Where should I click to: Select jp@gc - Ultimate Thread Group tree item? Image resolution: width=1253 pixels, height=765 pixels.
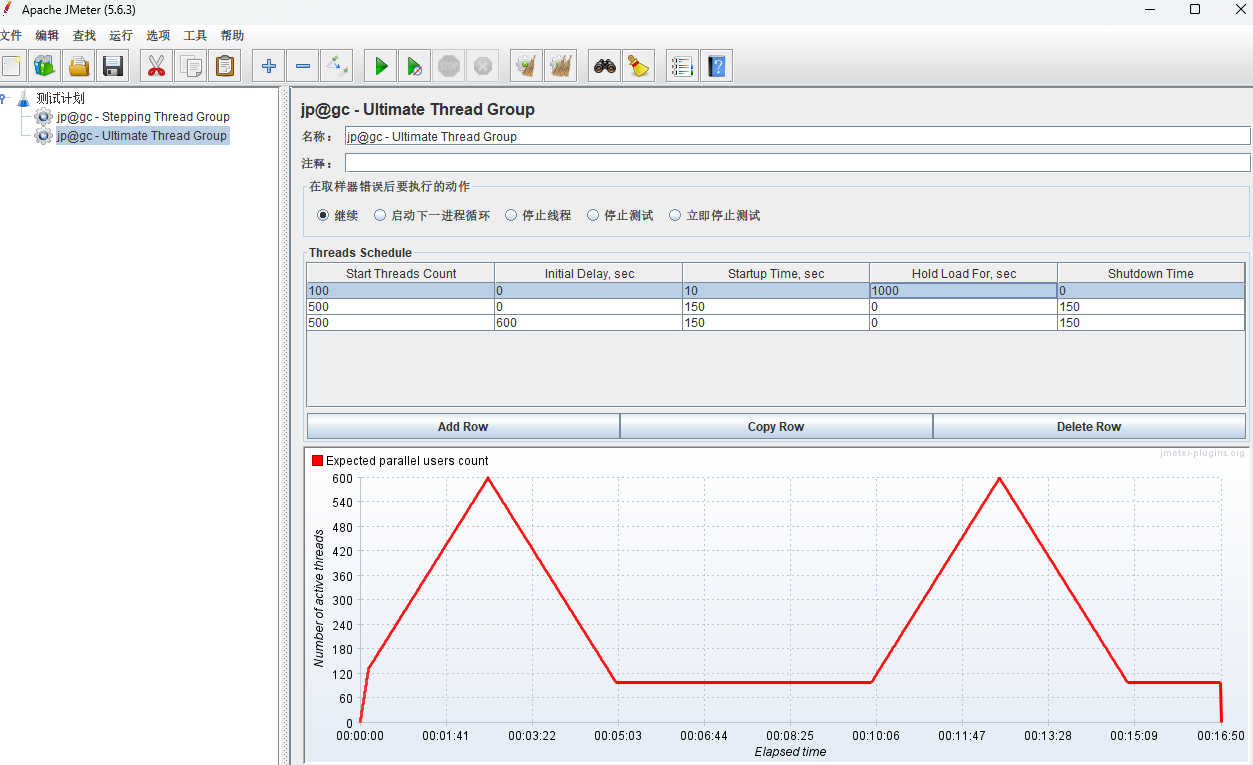pyautogui.click(x=142, y=136)
